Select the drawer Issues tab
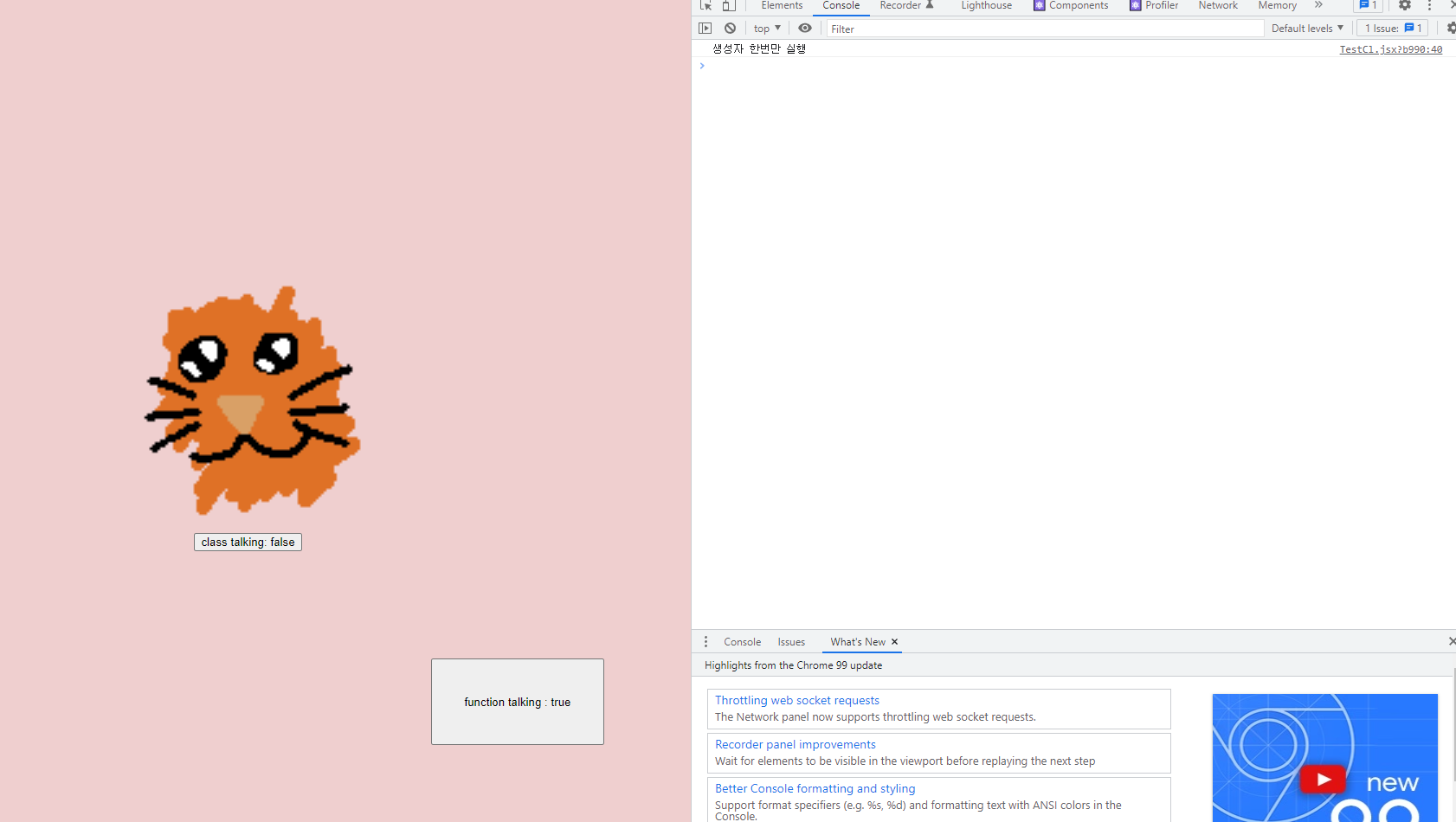The image size is (1456, 822). (791, 642)
